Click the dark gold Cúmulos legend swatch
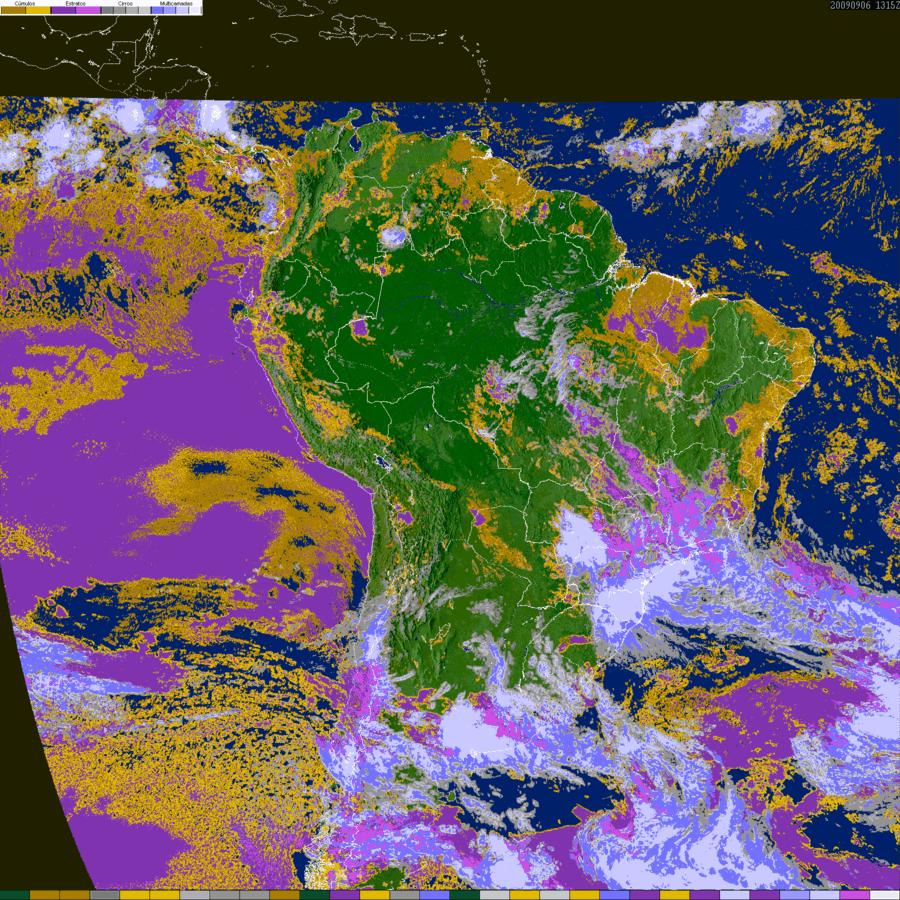The image size is (900, 900). coord(12,10)
